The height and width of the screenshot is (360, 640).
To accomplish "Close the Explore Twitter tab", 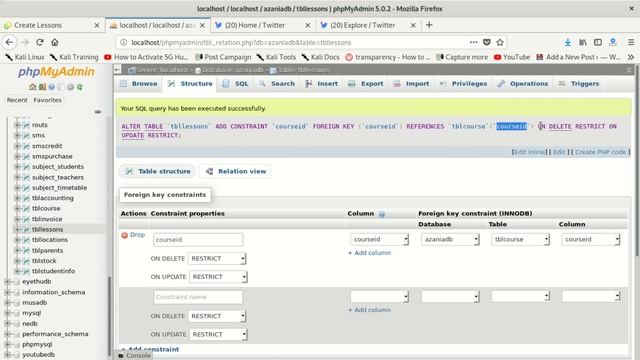I will coord(413,25).
